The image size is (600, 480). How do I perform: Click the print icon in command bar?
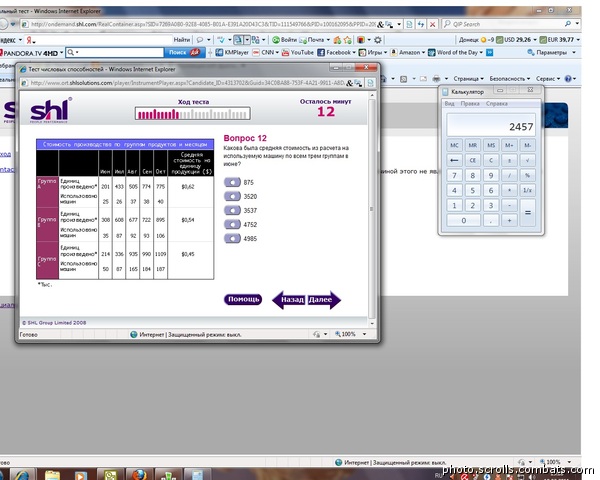click(x=436, y=79)
